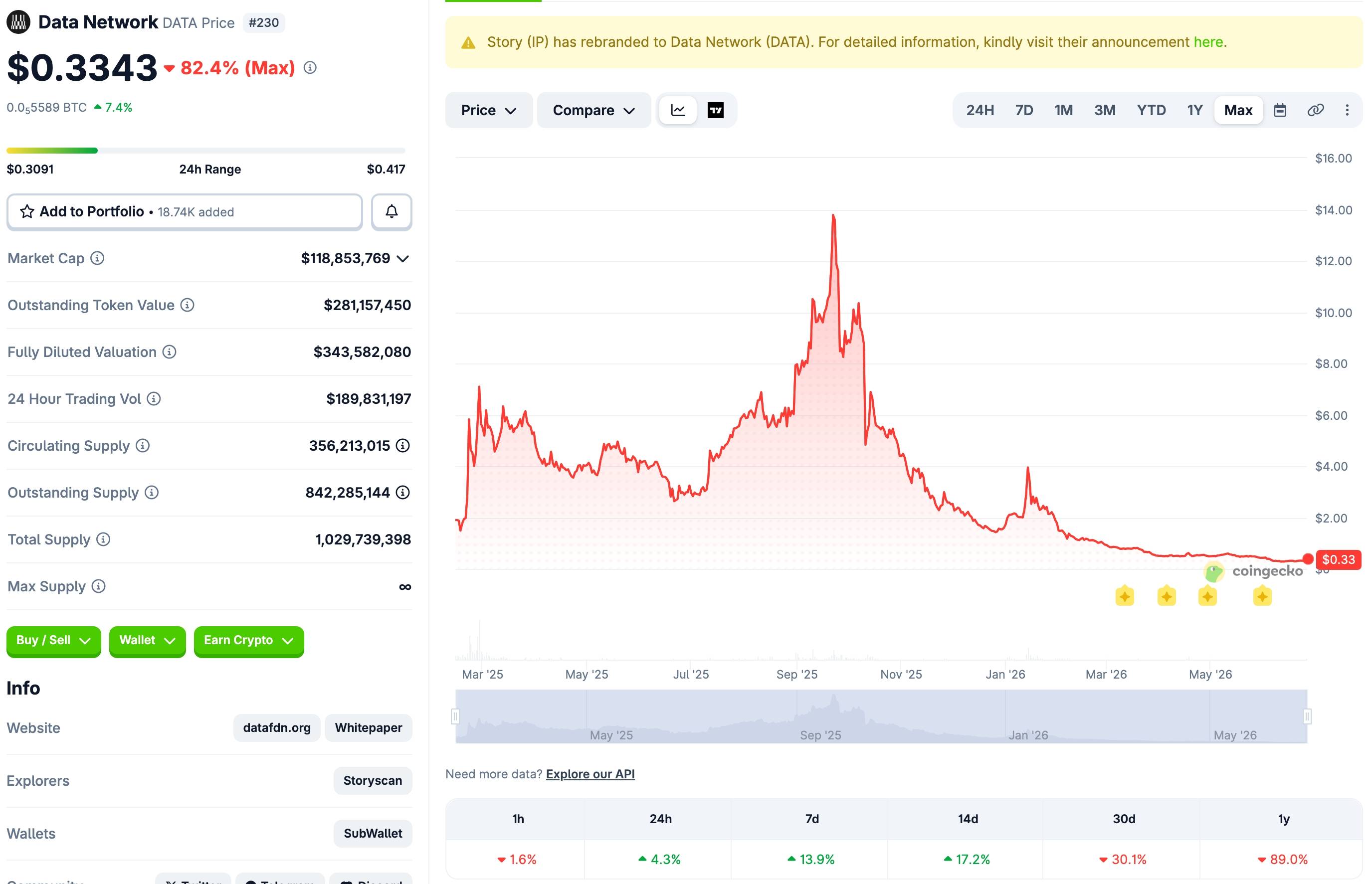This screenshot has height=884, width=1372.
Task: Click the star Add to Portfolio button
Action: coord(184,212)
